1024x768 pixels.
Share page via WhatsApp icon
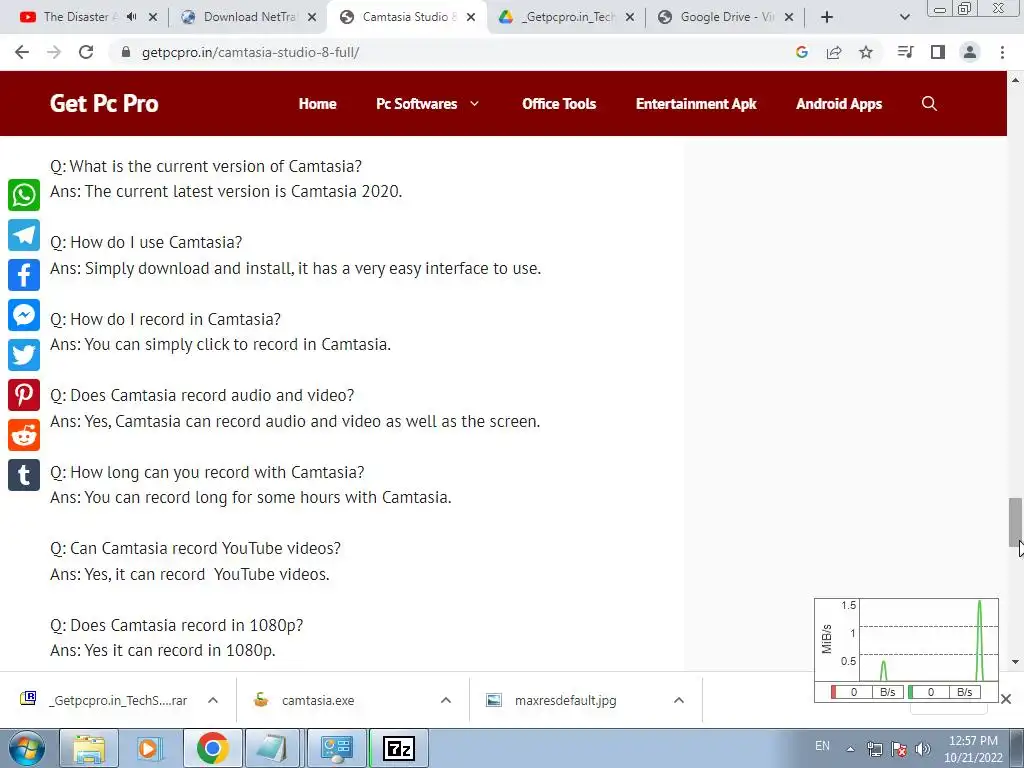[x=24, y=195]
